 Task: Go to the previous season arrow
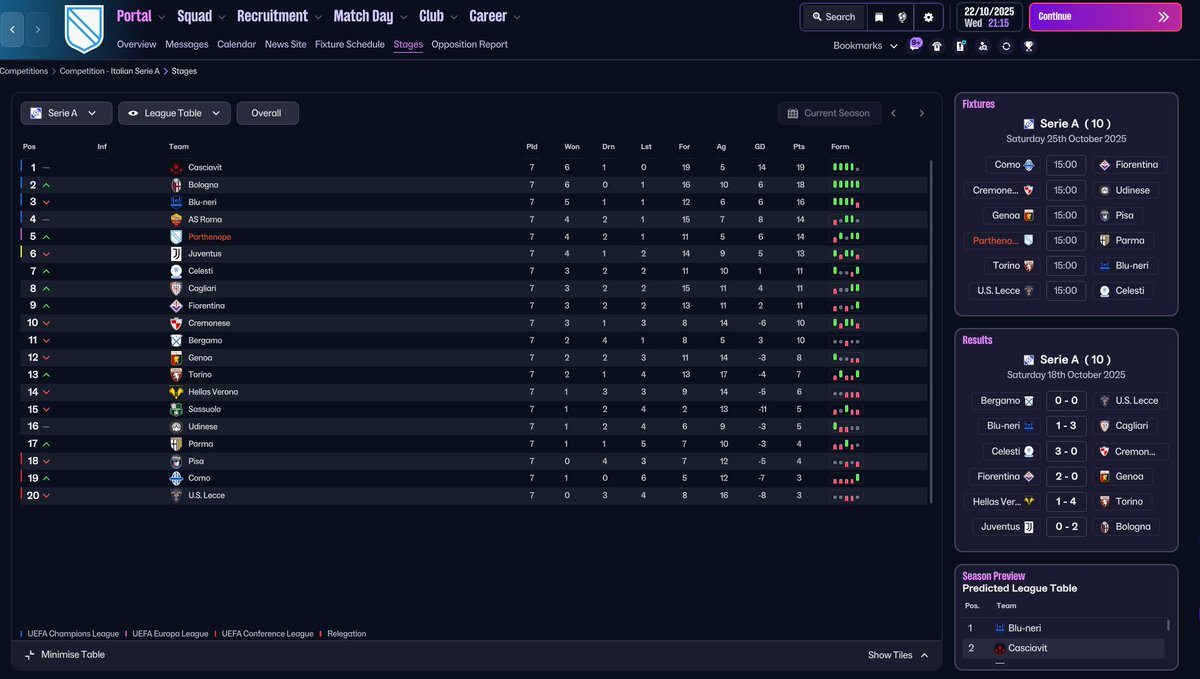(894, 113)
